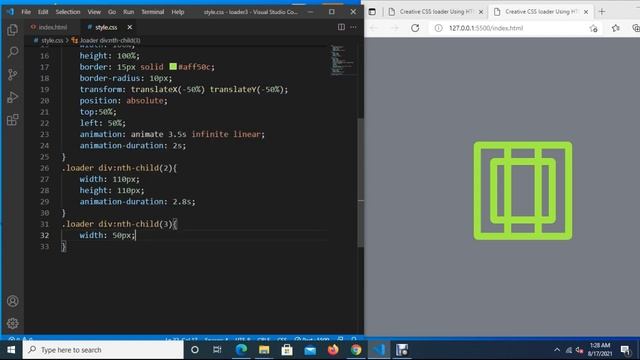The width and height of the screenshot is (640, 360).
Task: Close the first browser tab
Action: 480,12
